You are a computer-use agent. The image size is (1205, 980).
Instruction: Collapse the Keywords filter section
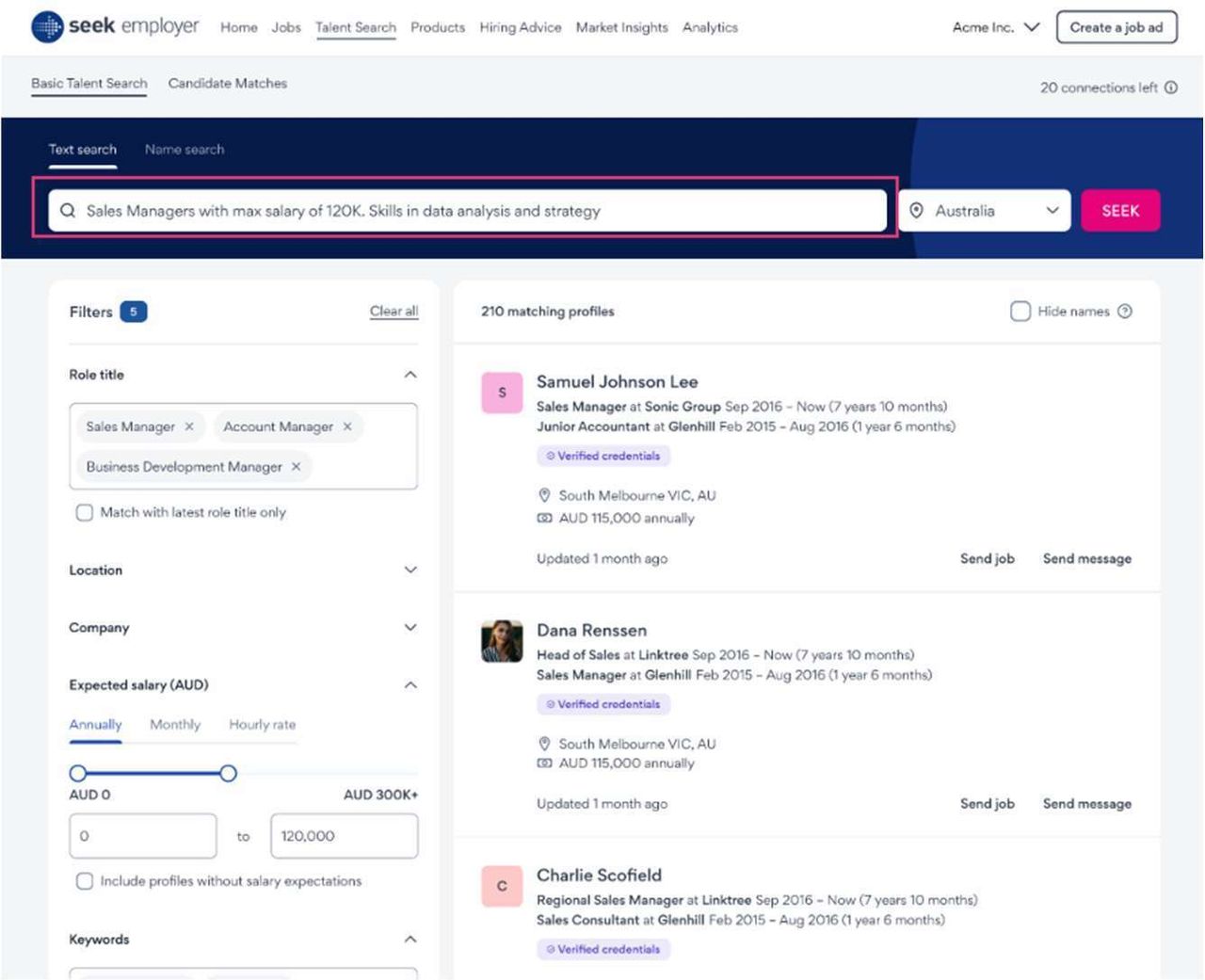(x=410, y=939)
